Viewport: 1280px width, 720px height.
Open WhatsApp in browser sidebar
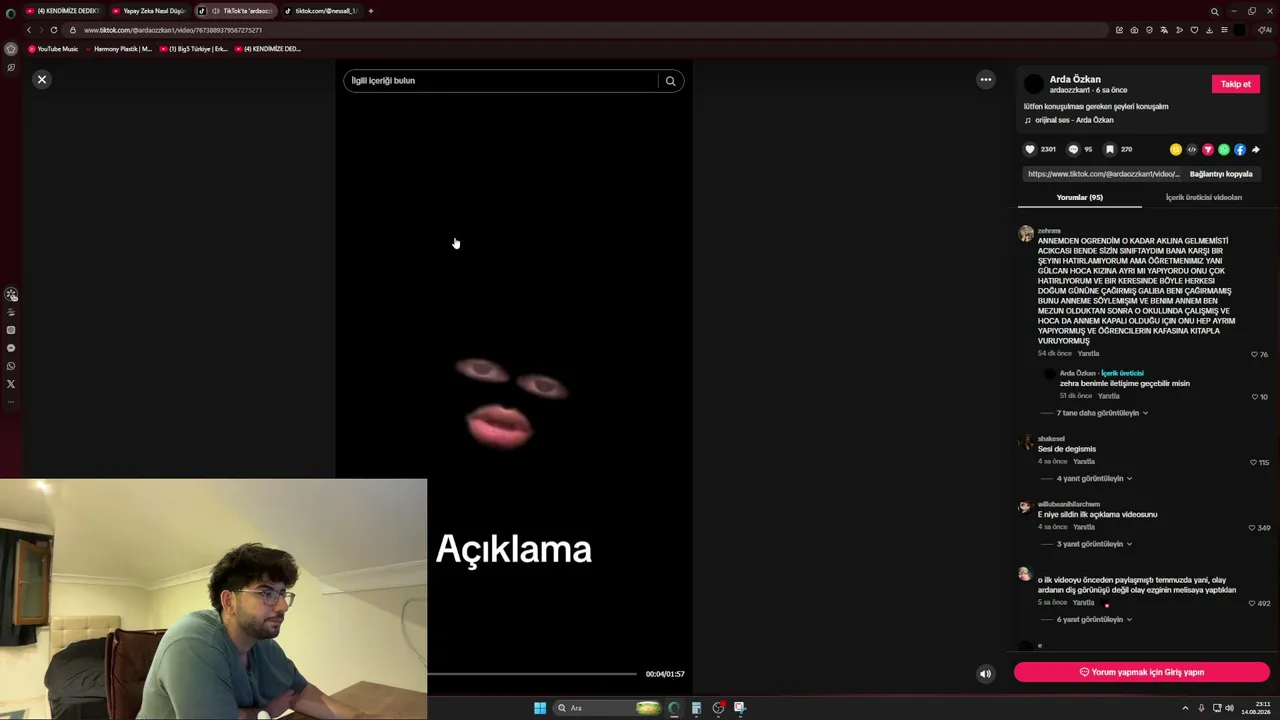point(11,366)
